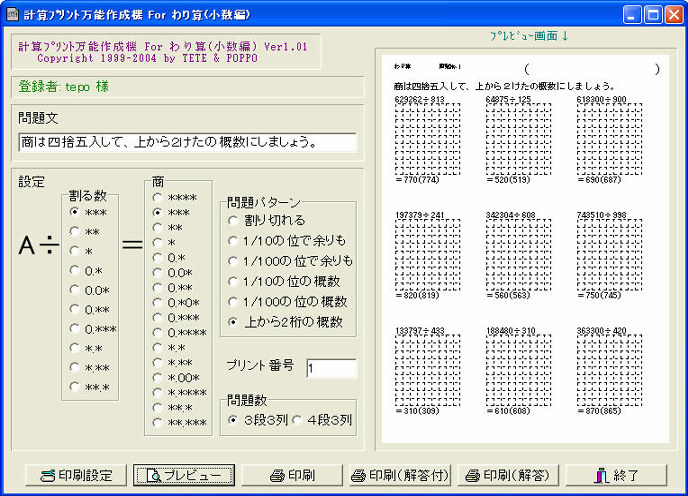Select 商 option *.00*
688x496 pixels.
[176, 377]
